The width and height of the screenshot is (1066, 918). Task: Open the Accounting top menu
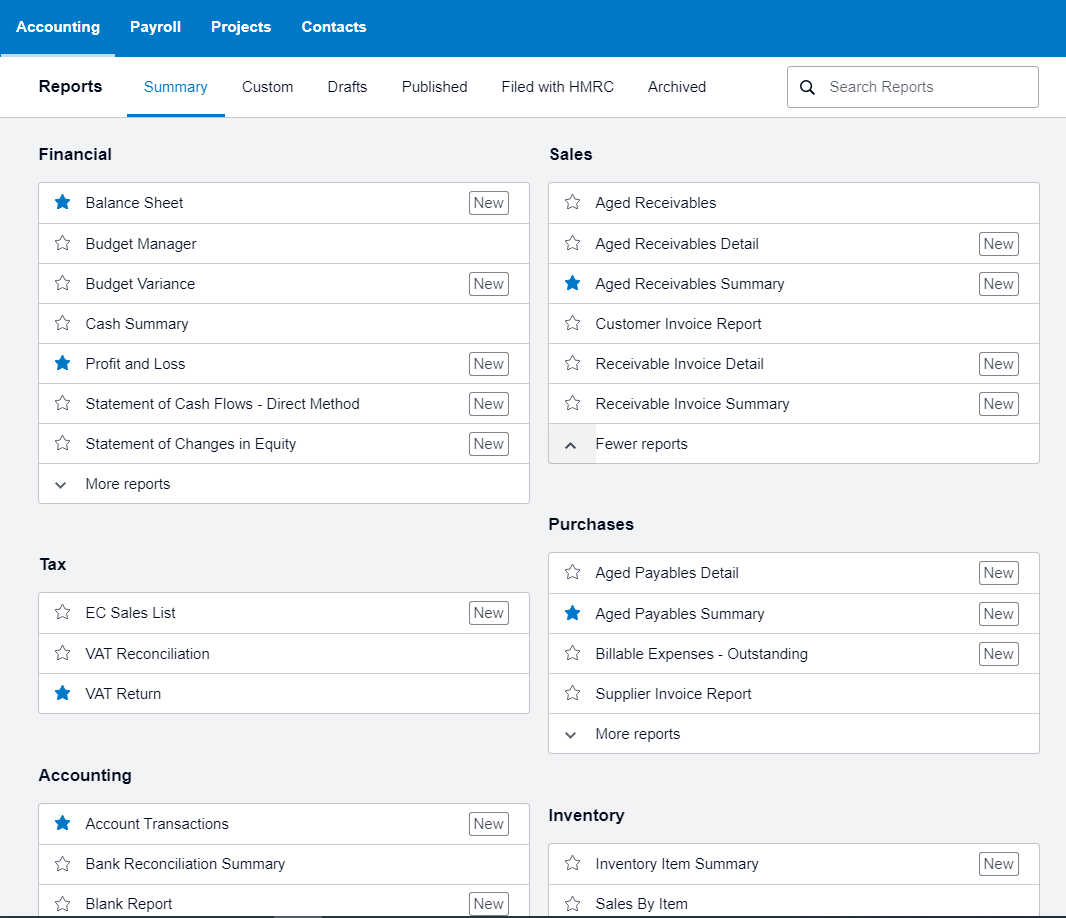pos(58,27)
